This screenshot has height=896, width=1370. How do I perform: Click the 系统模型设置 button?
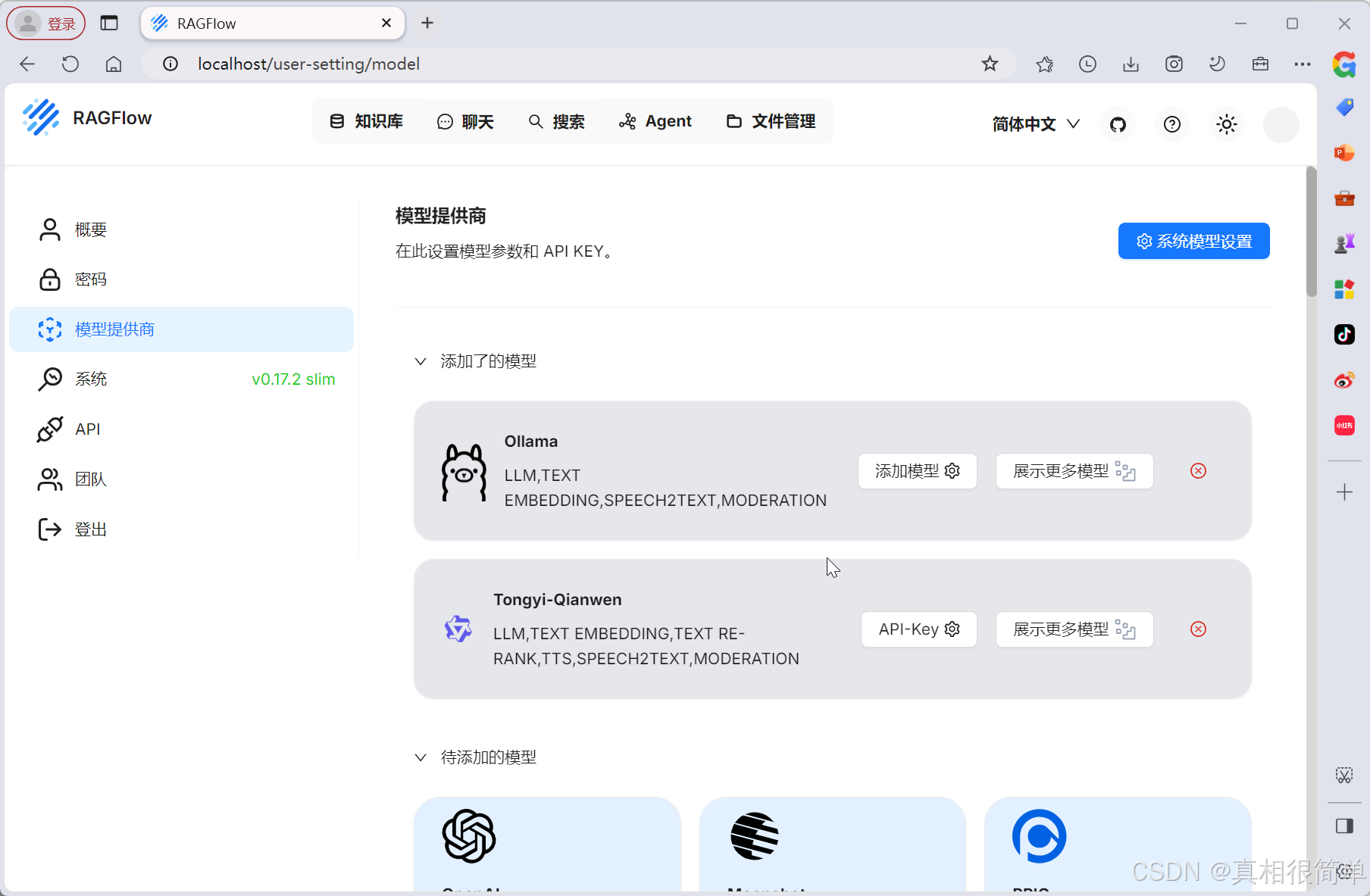tap(1194, 241)
